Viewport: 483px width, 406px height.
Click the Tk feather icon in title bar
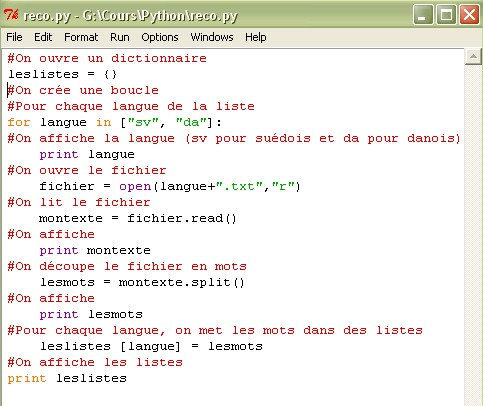pos(11,15)
